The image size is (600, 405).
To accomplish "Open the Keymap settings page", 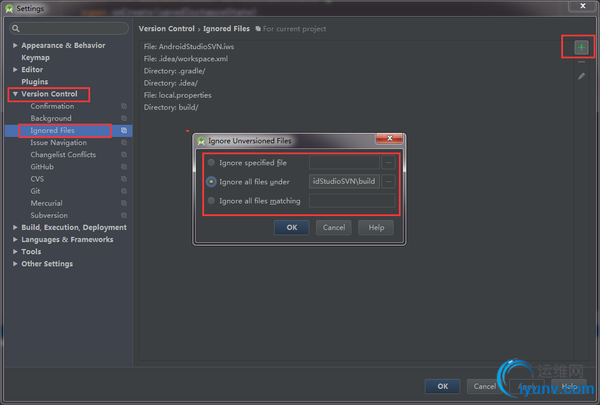I will tap(36, 58).
